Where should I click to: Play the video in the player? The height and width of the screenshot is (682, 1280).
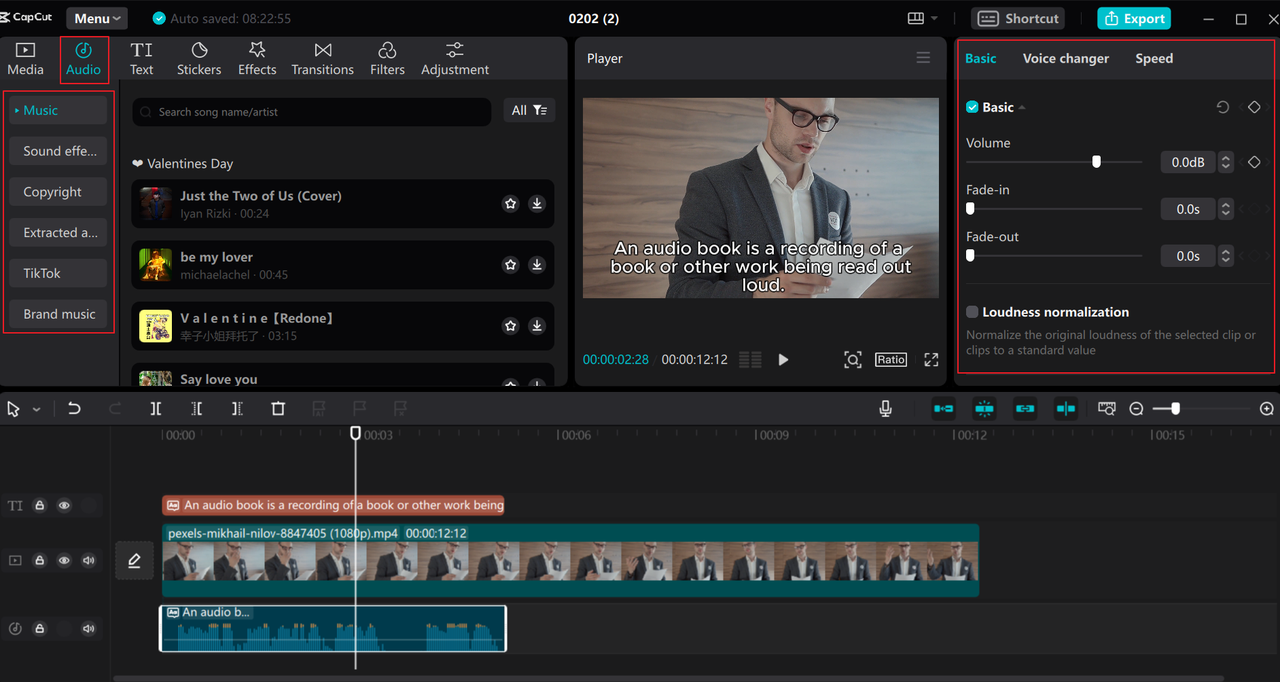pos(783,360)
